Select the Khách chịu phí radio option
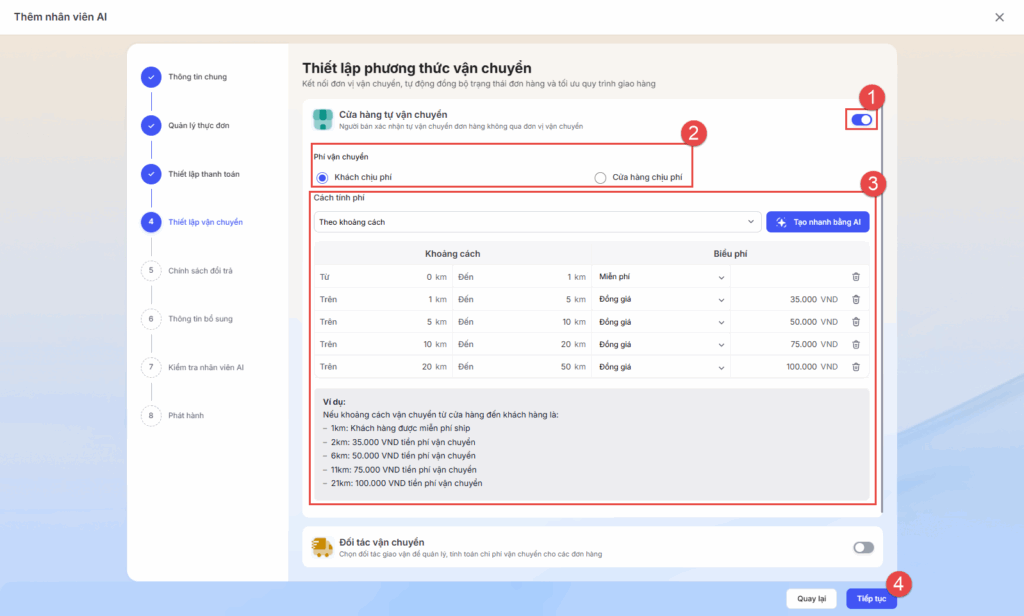 [322, 178]
